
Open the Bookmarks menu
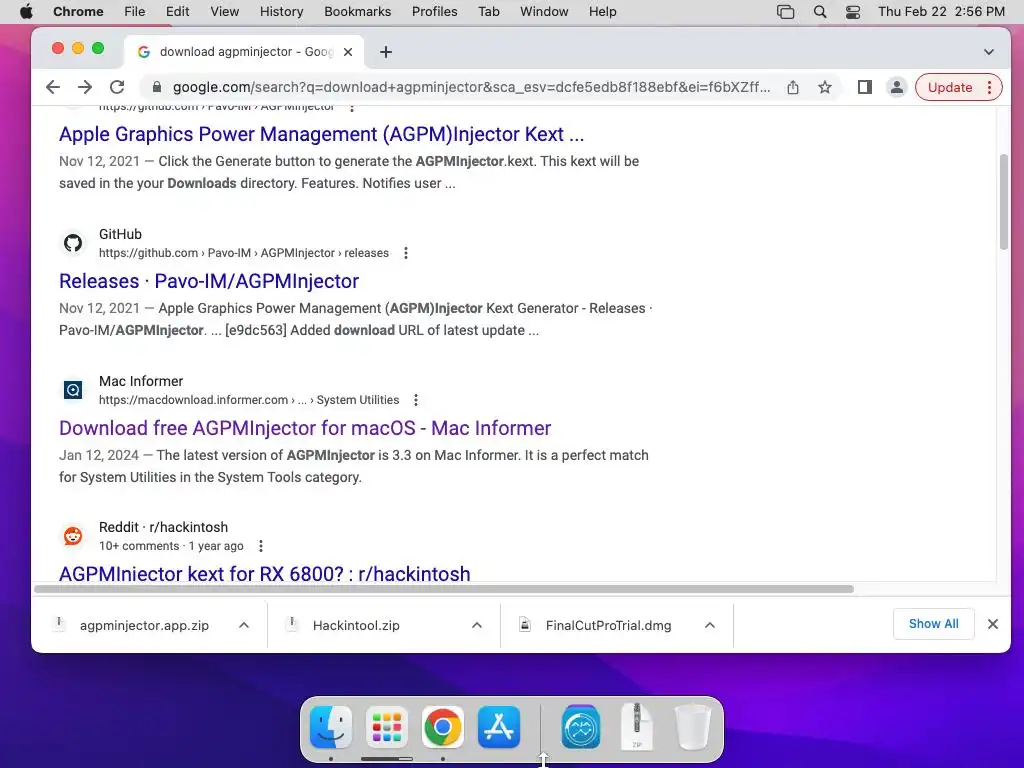click(357, 12)
